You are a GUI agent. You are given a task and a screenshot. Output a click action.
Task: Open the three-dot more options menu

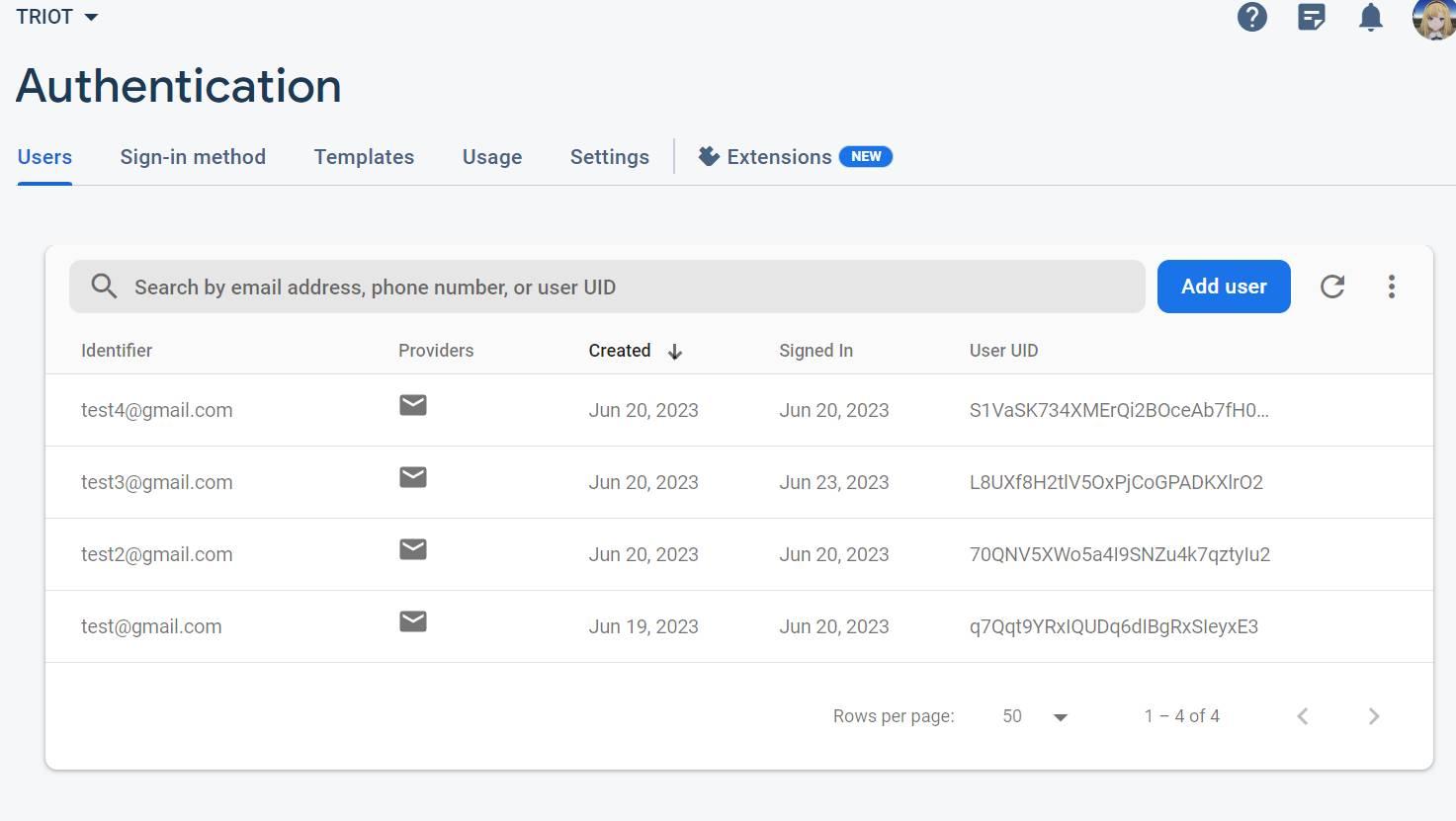click(1392, 287)
